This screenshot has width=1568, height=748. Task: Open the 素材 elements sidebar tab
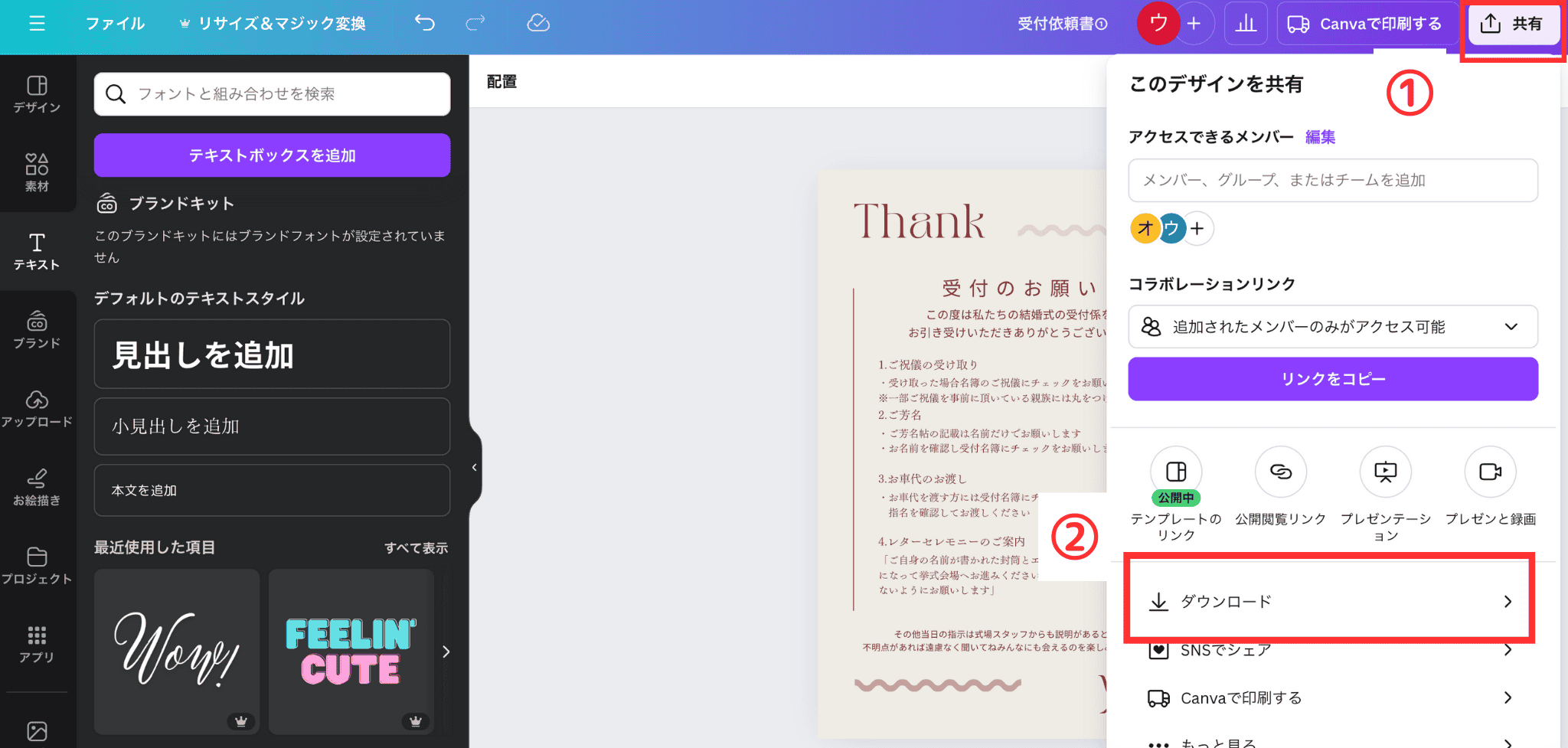37,172
